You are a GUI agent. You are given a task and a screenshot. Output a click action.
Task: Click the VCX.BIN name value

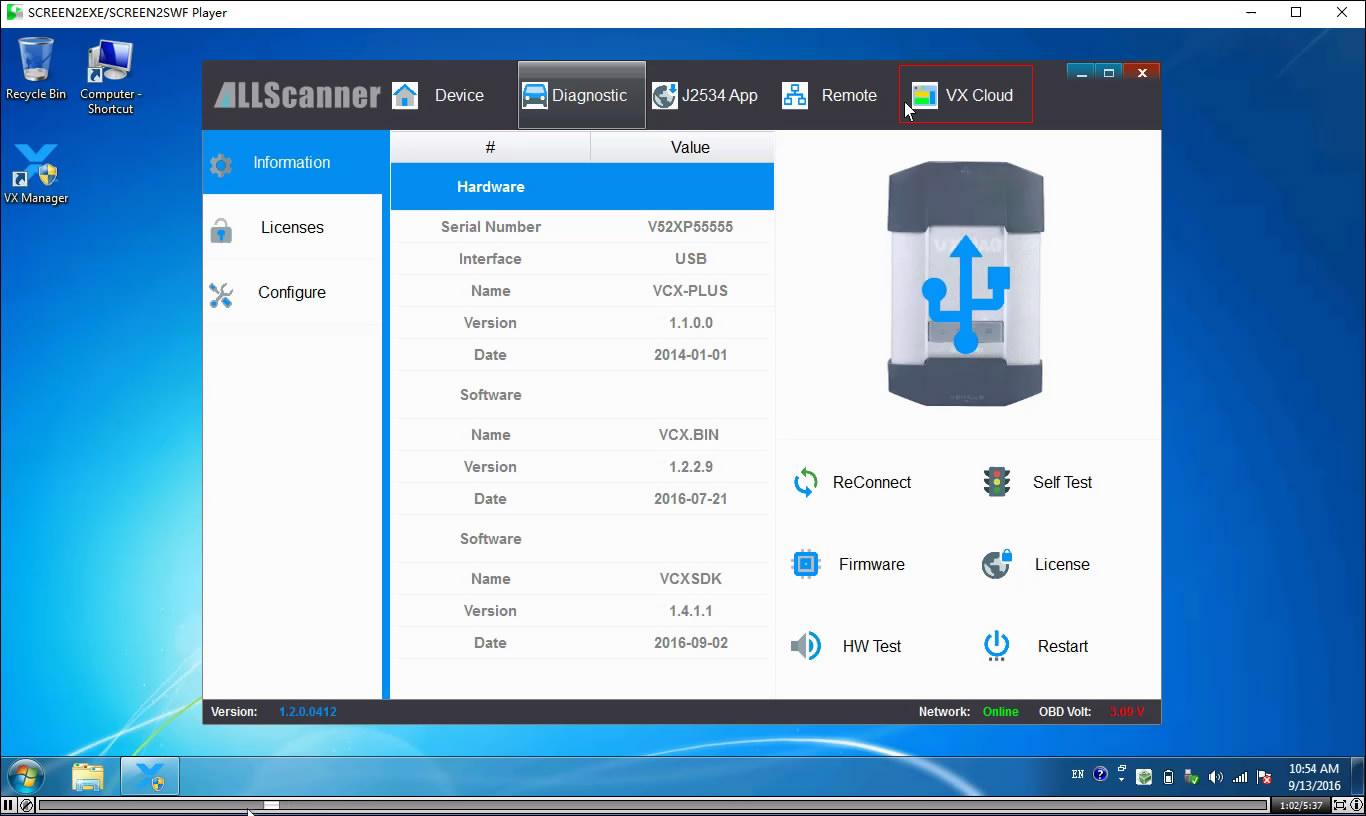(690, 435)
